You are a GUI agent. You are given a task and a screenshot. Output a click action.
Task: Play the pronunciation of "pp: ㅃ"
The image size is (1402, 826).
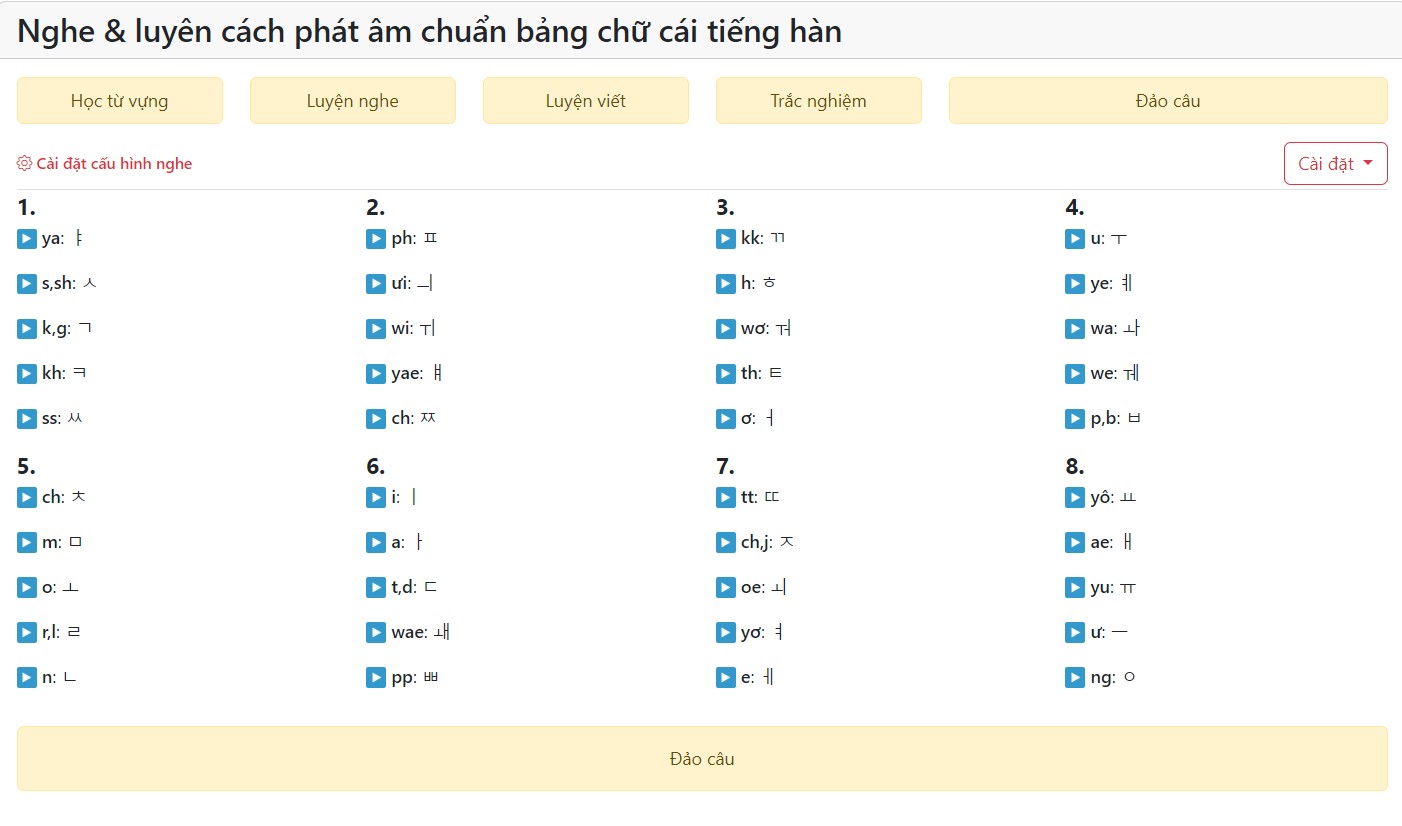375,677
